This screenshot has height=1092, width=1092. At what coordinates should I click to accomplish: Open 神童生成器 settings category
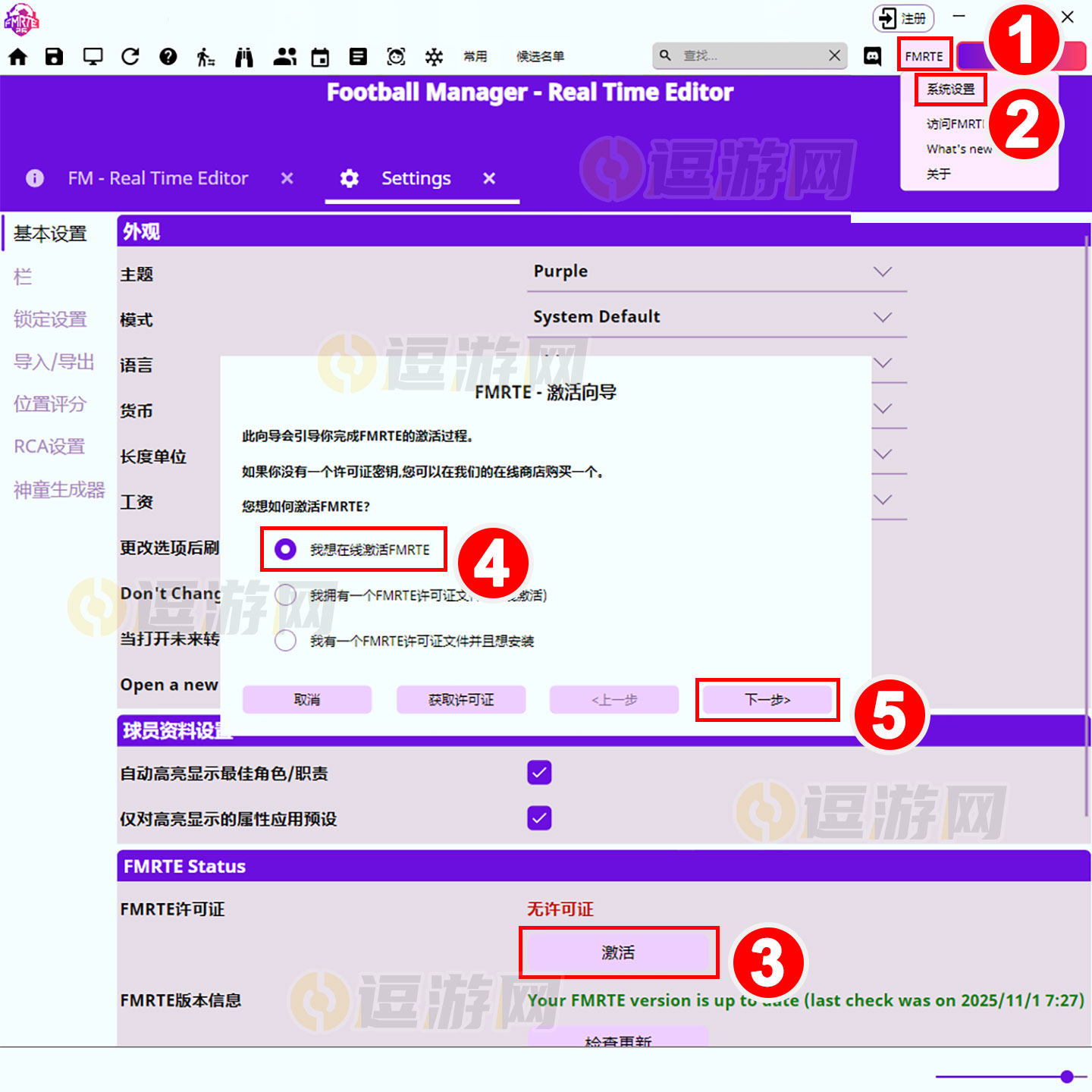[x=59, y=490]
